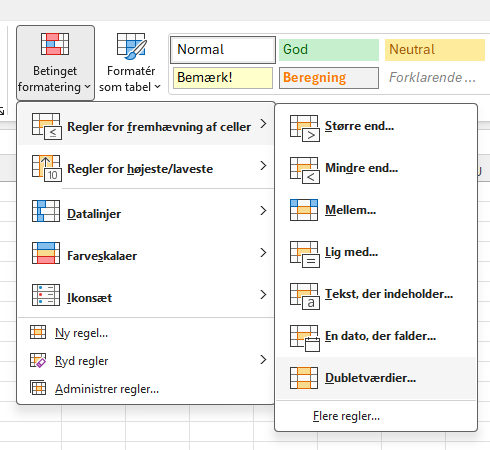Screen dimensions: 490x450
Task: Open the Formatér som tabel dropdown arrow
Action: (158, 87)
